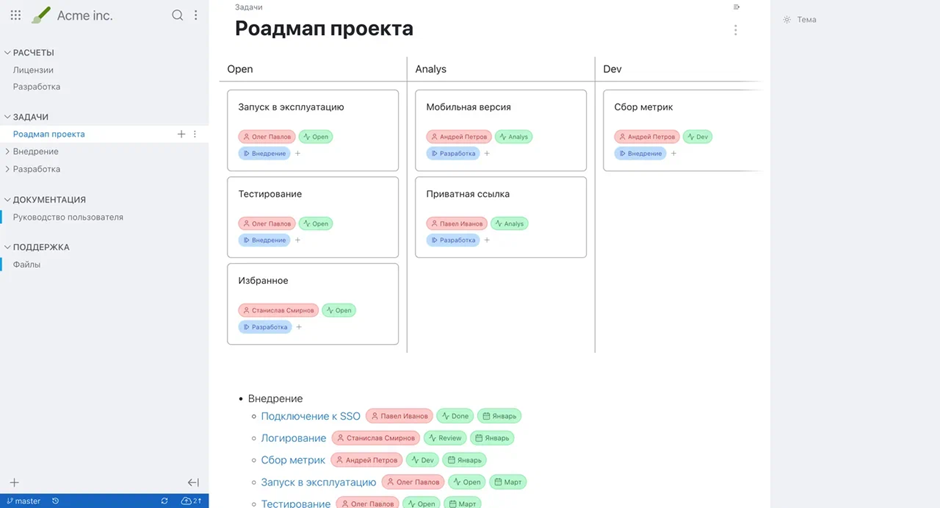Image resolution: width=940 pixels, height=508 pixels.
Task: Add a new item with the bottom-left plus
Action: 14,482
